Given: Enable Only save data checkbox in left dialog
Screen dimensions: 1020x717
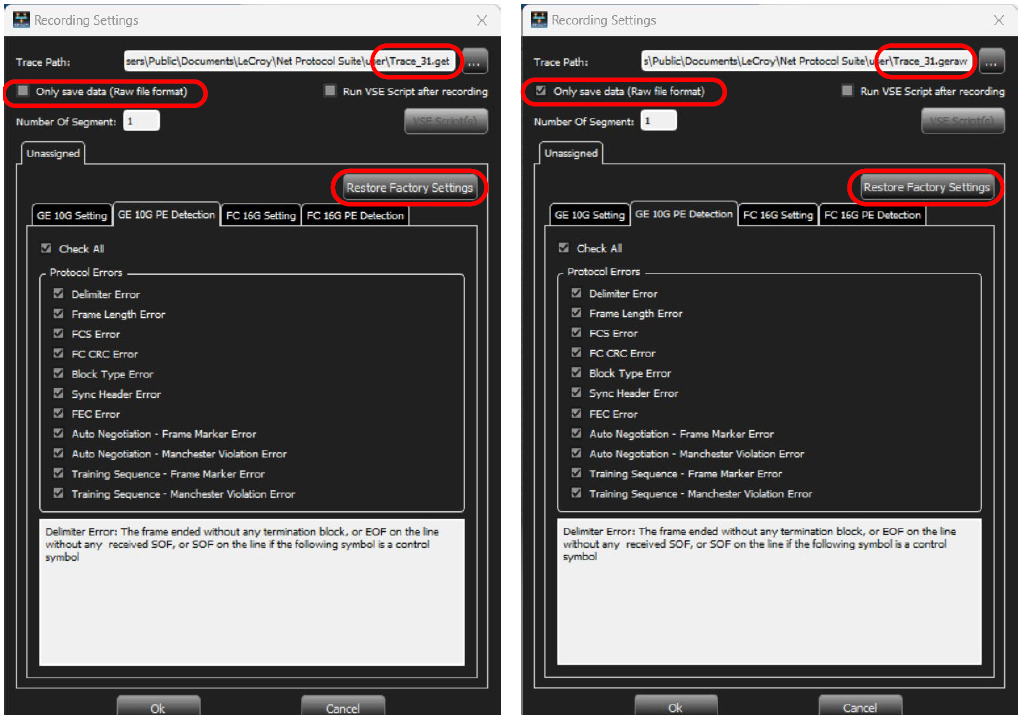Looking at the screenshot, I should click(23, 91).
